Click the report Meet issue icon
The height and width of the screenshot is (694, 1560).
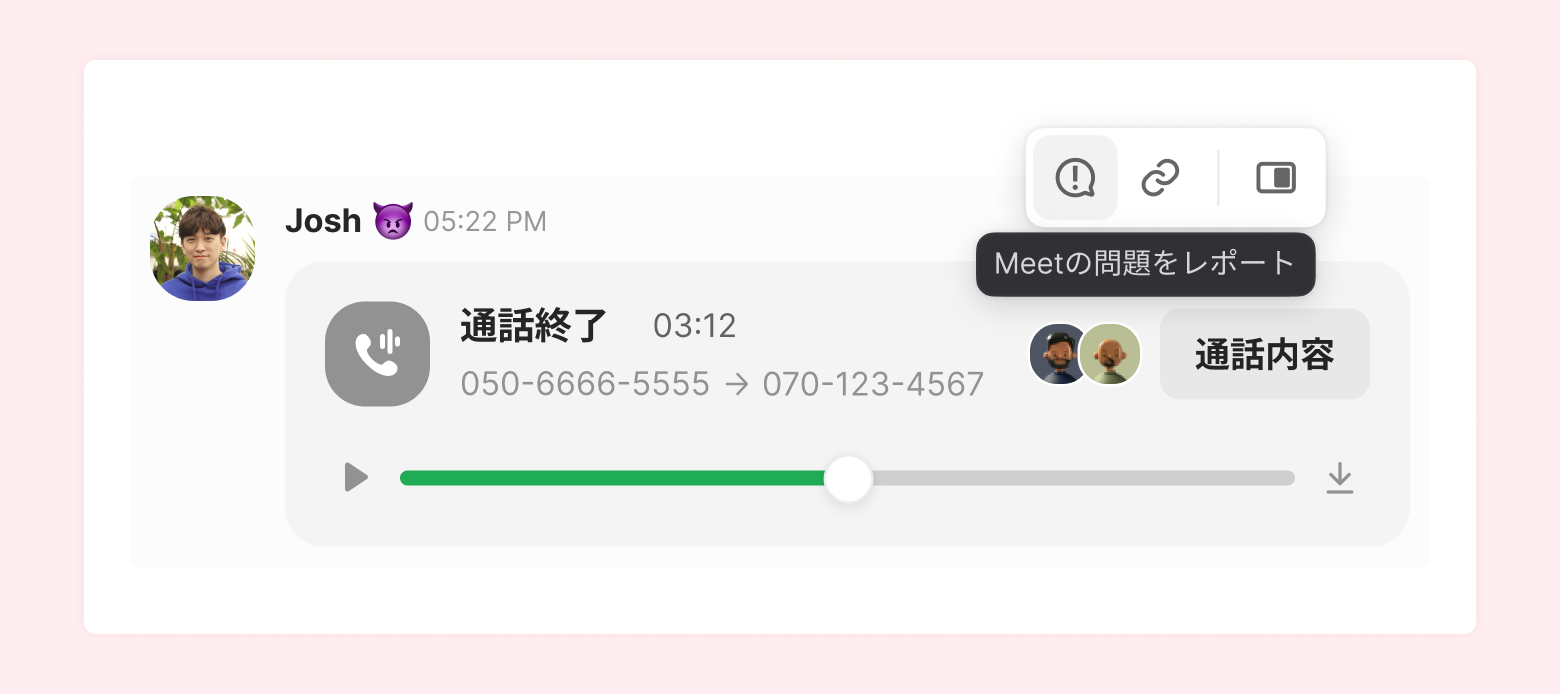click(x=1075, y=178)
